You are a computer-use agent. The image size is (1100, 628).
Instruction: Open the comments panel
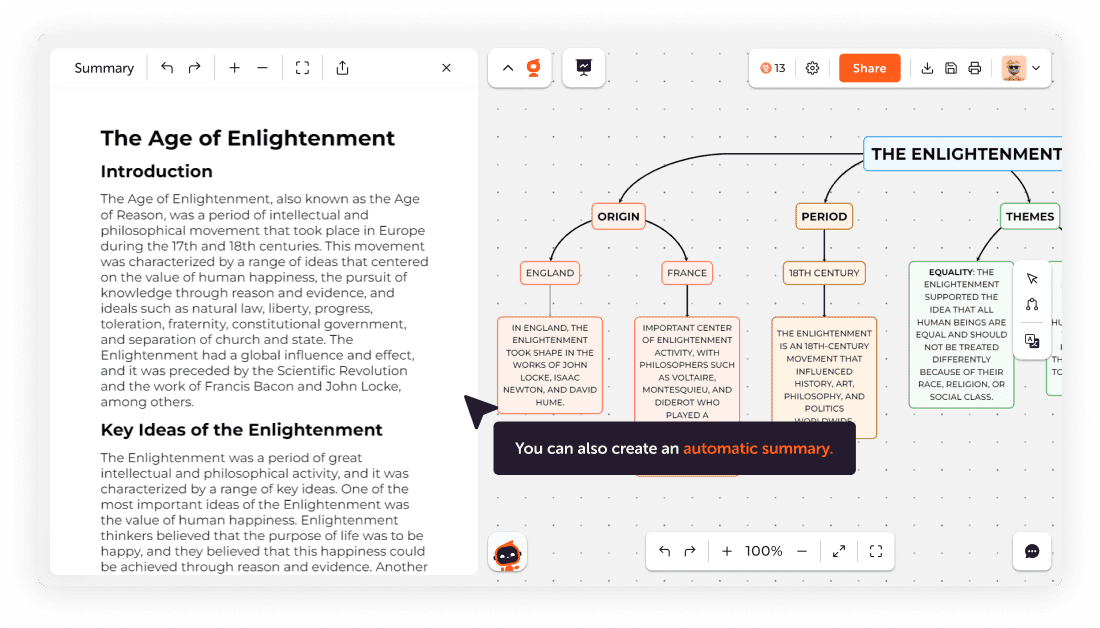click(1032, 551)
